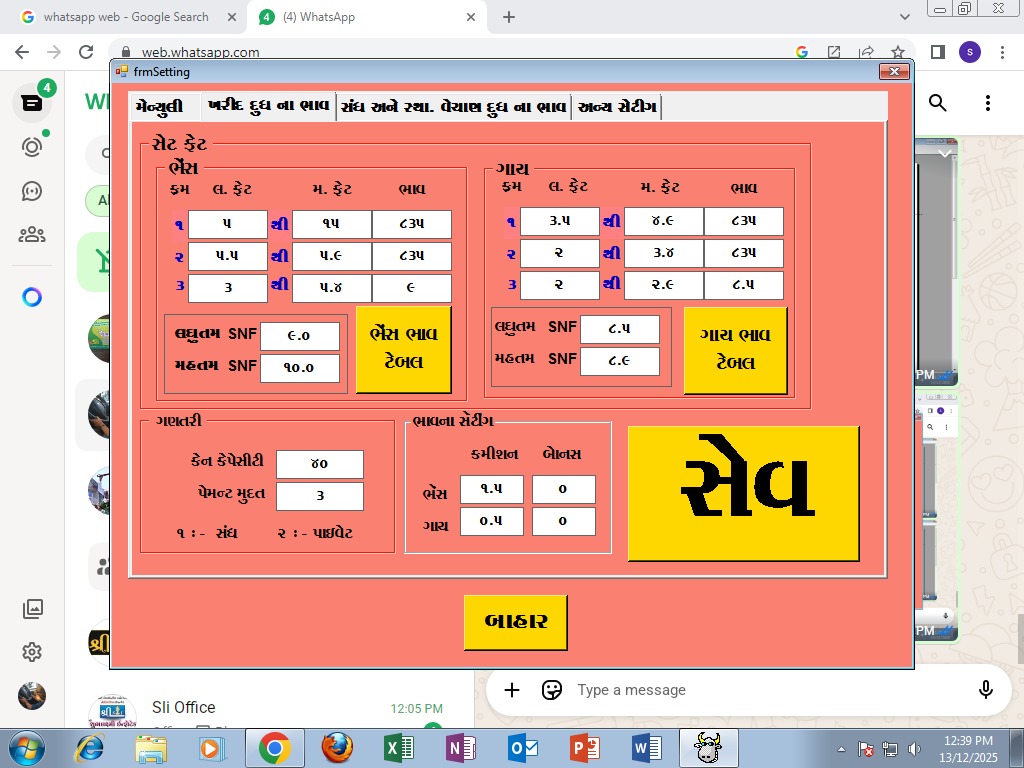The height and width of the screenshot is (768, 1024).
Task: Open Excel from the taskbar
Action: [399, 748]
